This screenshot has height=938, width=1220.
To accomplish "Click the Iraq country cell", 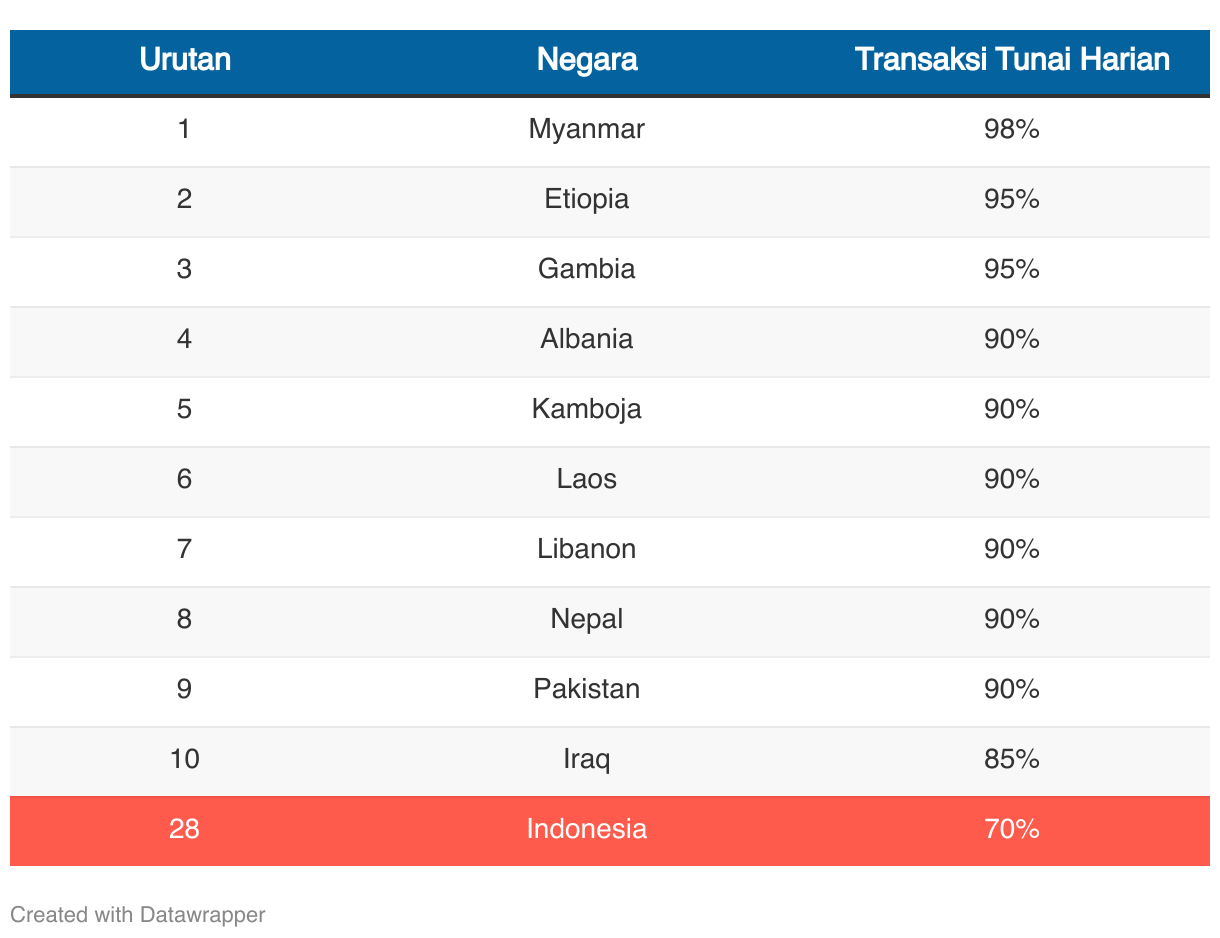I will point(587,759).
